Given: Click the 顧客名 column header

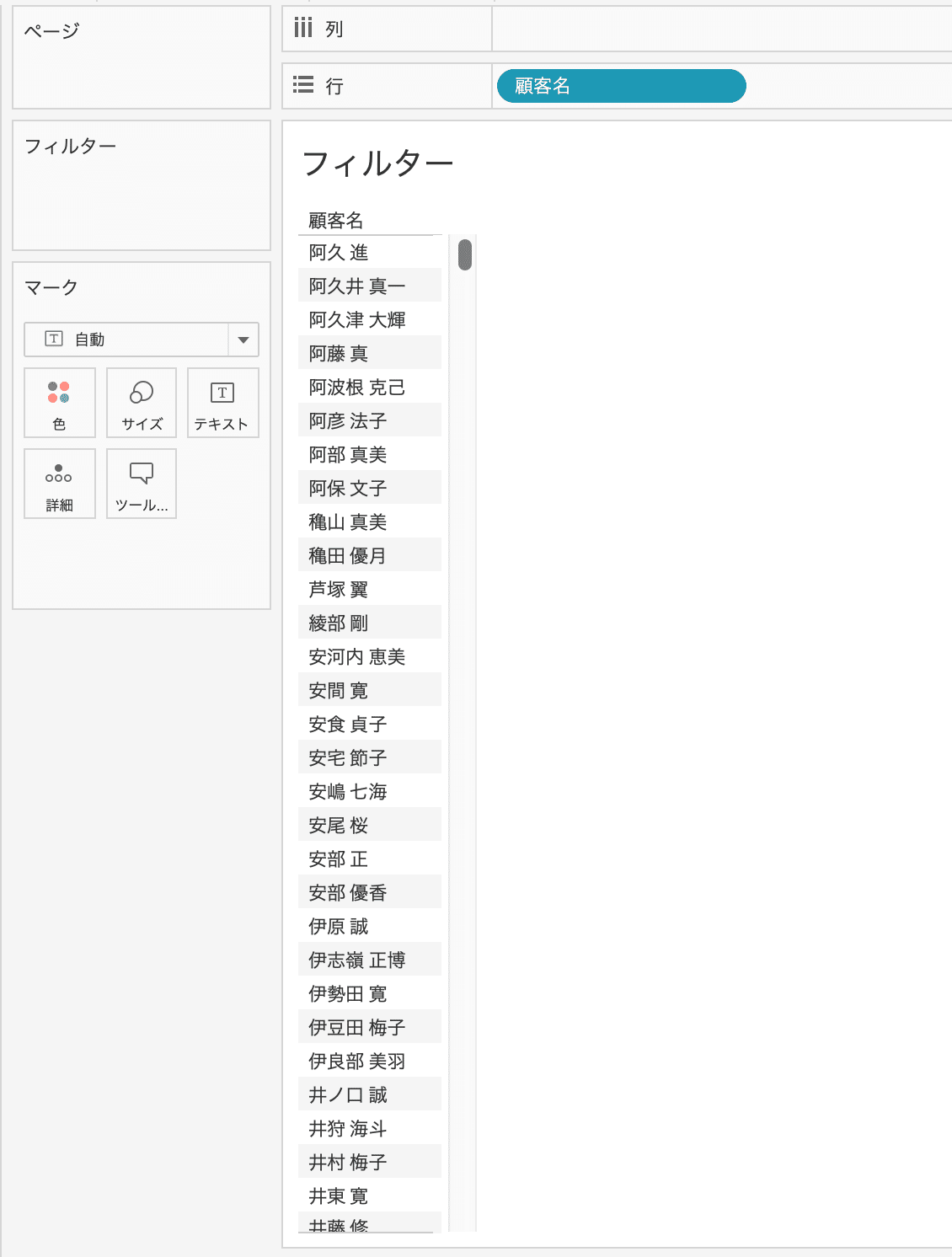Looking at the screenshot, I should [336, 221].
